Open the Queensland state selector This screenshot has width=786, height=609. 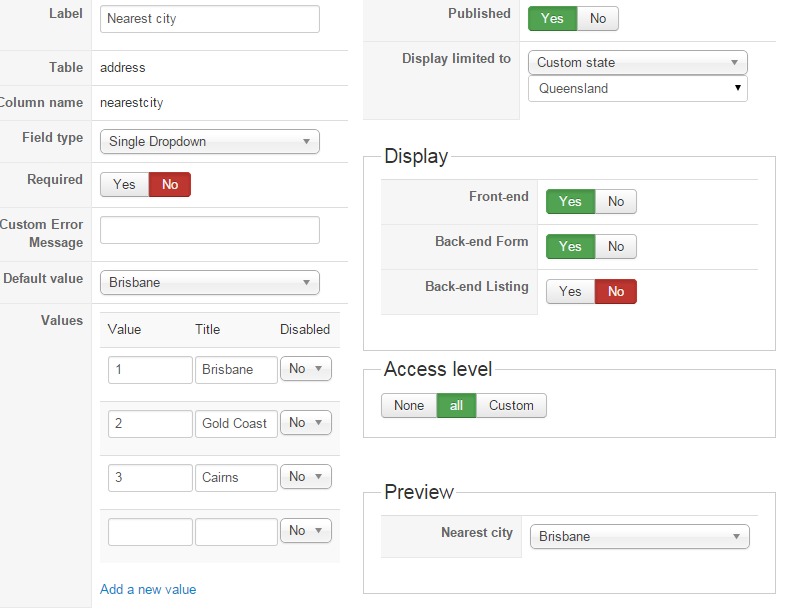pos(637,88)
